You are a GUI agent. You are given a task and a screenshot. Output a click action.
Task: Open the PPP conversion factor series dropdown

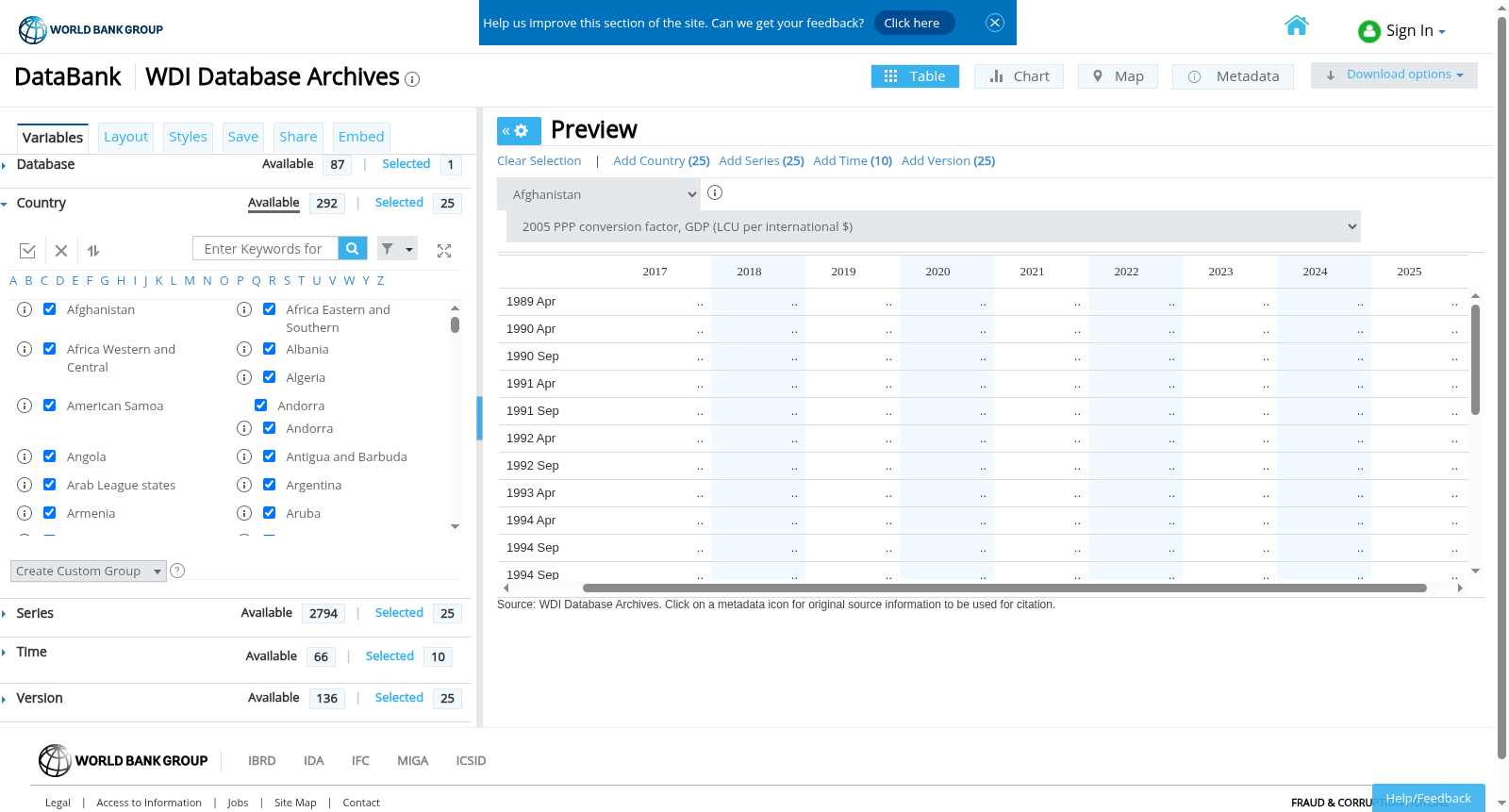pos(934,226)
